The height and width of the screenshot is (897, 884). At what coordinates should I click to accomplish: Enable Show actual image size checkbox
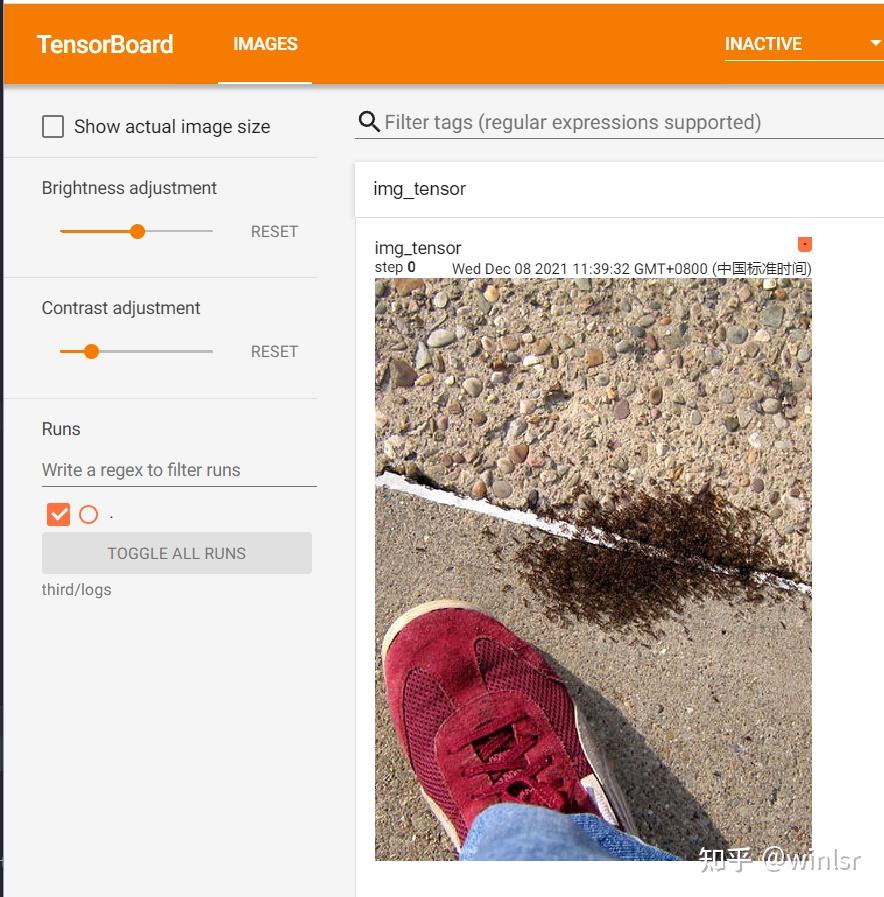coord(53,126)
